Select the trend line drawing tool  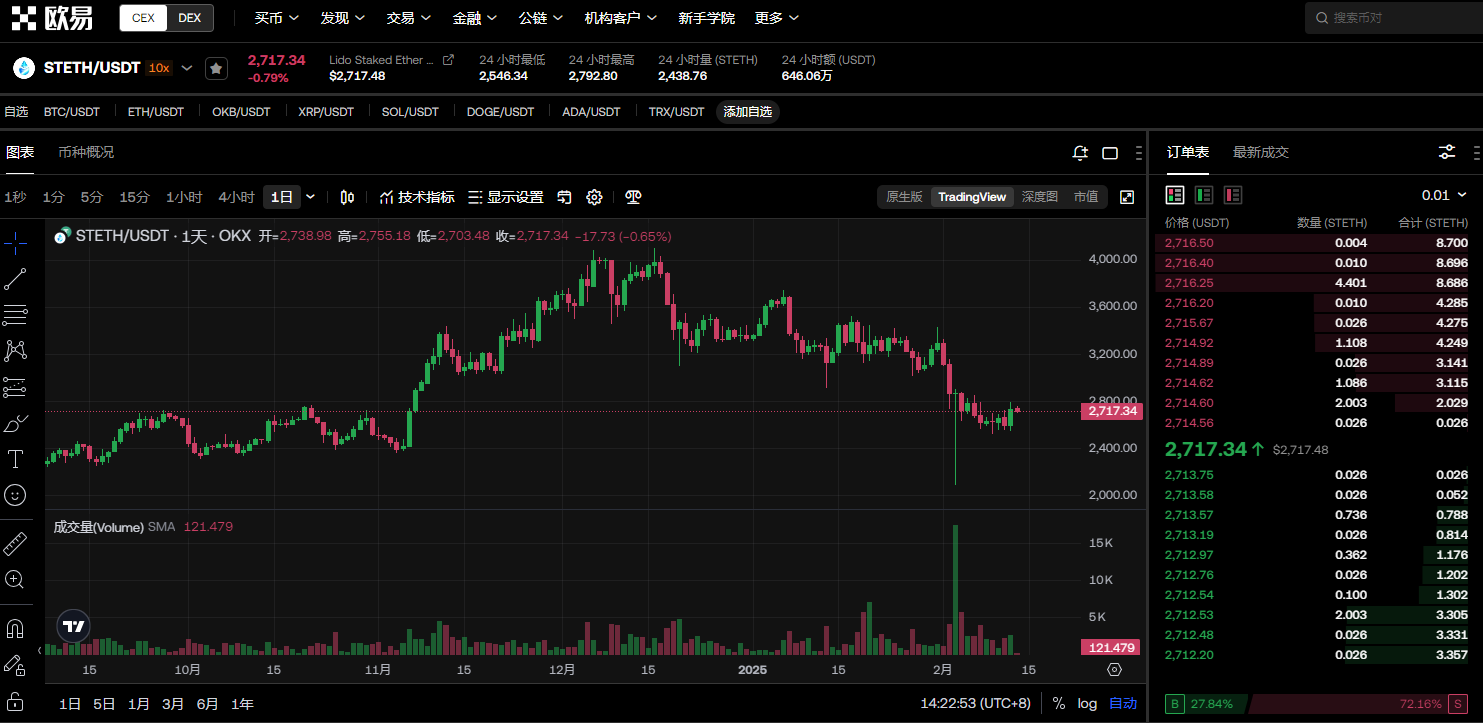15,279
